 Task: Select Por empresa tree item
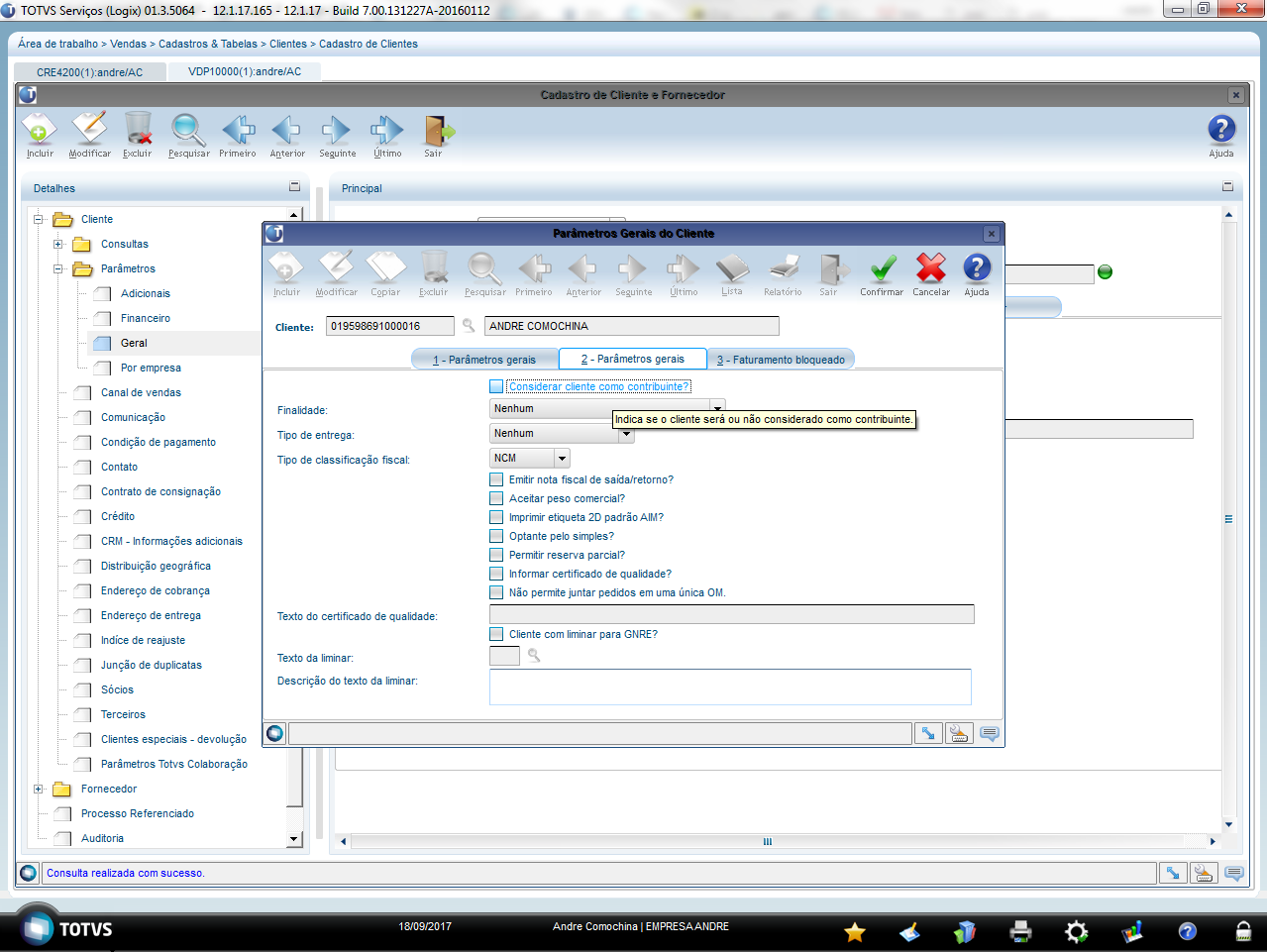(151, 368)
